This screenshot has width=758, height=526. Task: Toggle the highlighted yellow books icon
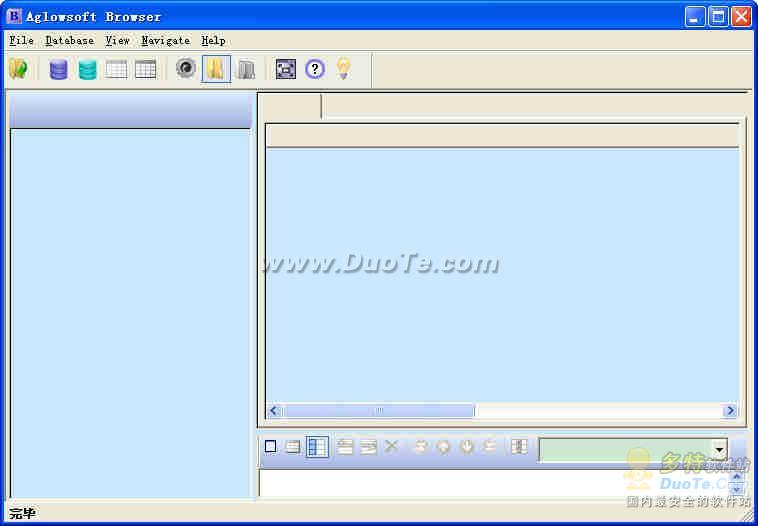point(216,69)
